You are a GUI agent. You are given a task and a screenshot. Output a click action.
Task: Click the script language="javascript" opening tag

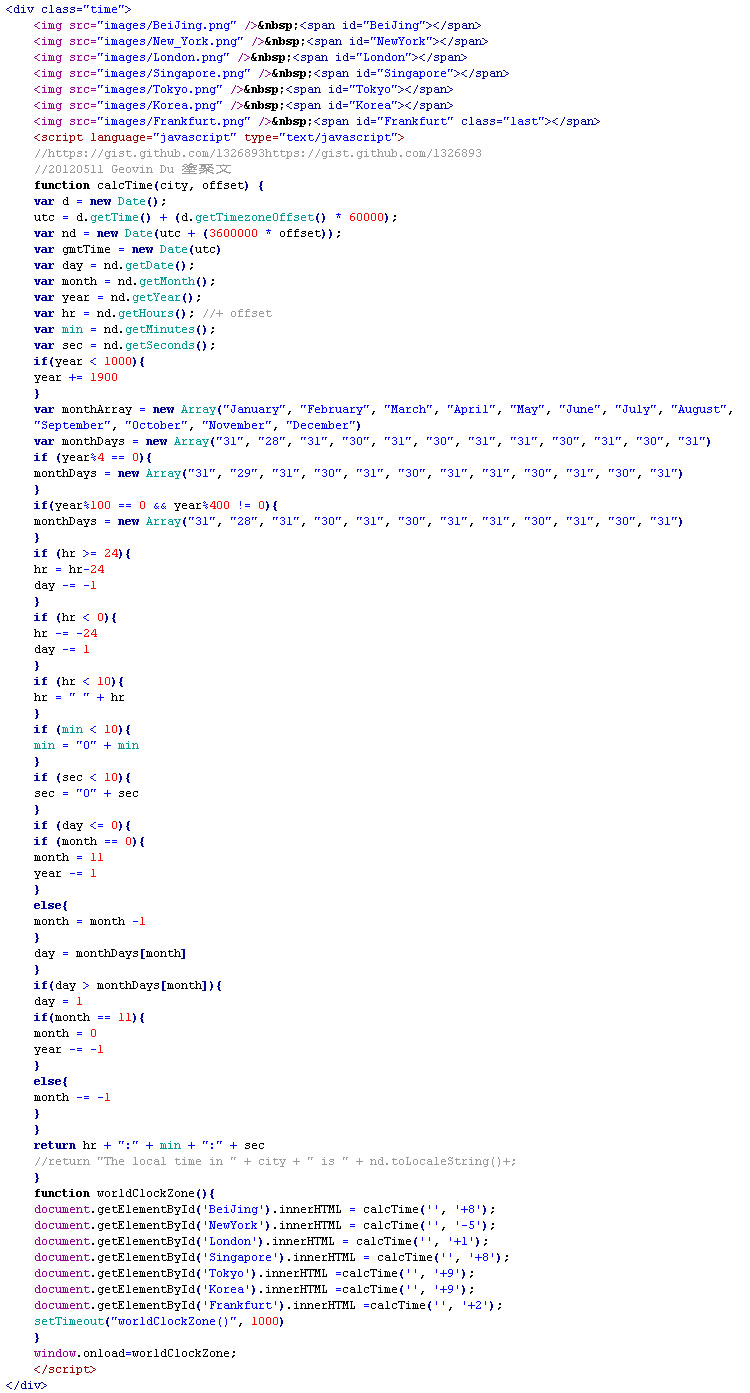[219, 137]
